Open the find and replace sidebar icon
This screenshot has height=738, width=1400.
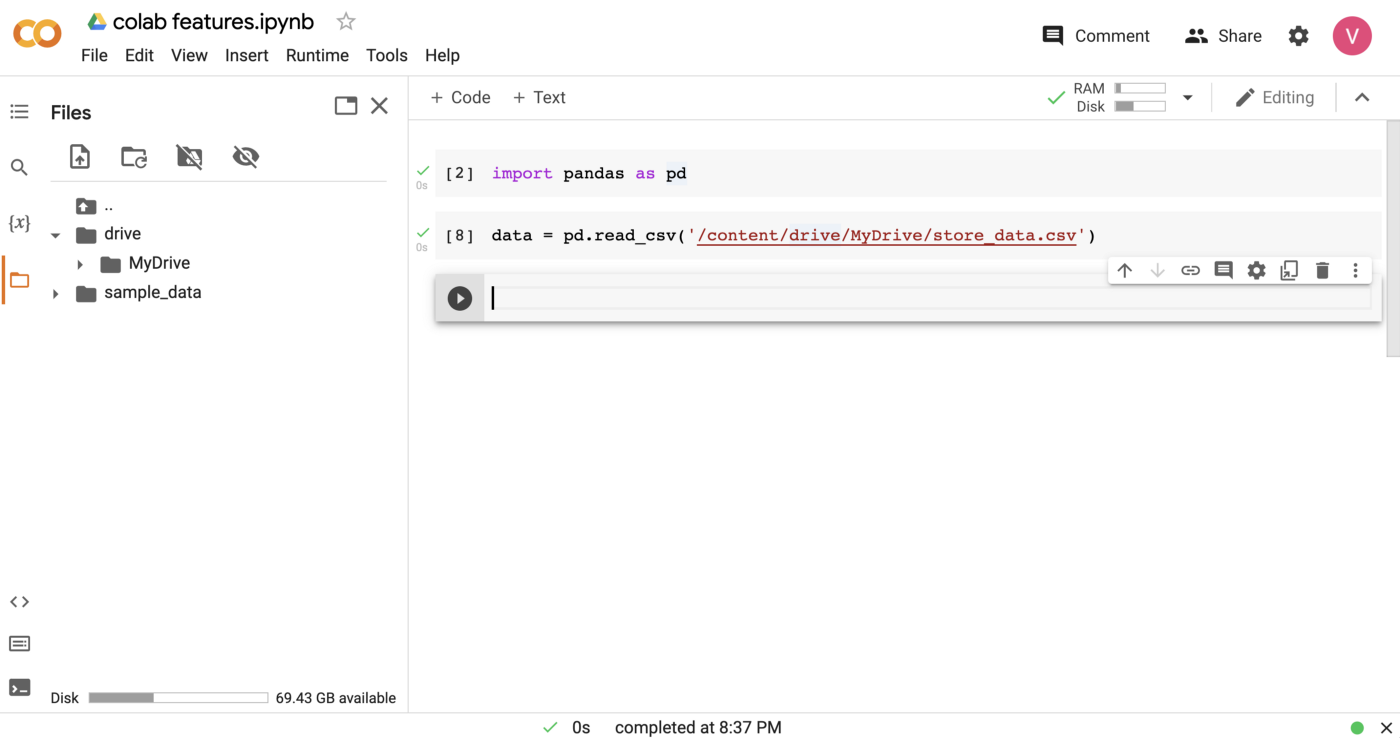click(x=19, y=167)
